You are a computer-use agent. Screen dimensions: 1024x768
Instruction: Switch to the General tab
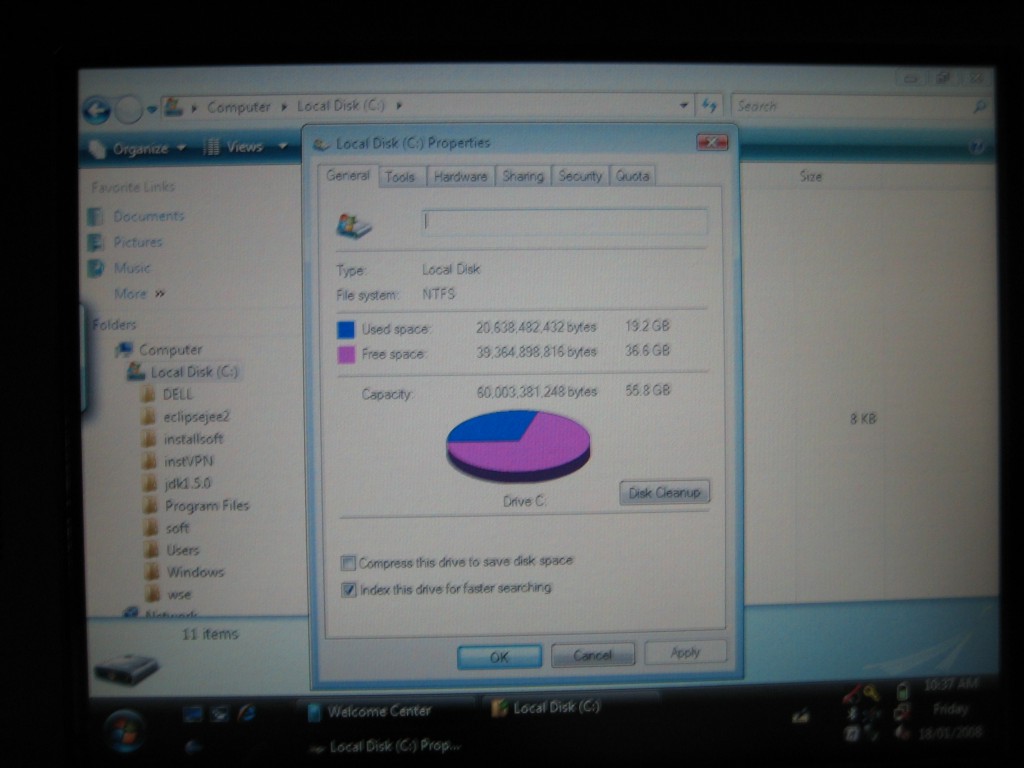[347, 176]
